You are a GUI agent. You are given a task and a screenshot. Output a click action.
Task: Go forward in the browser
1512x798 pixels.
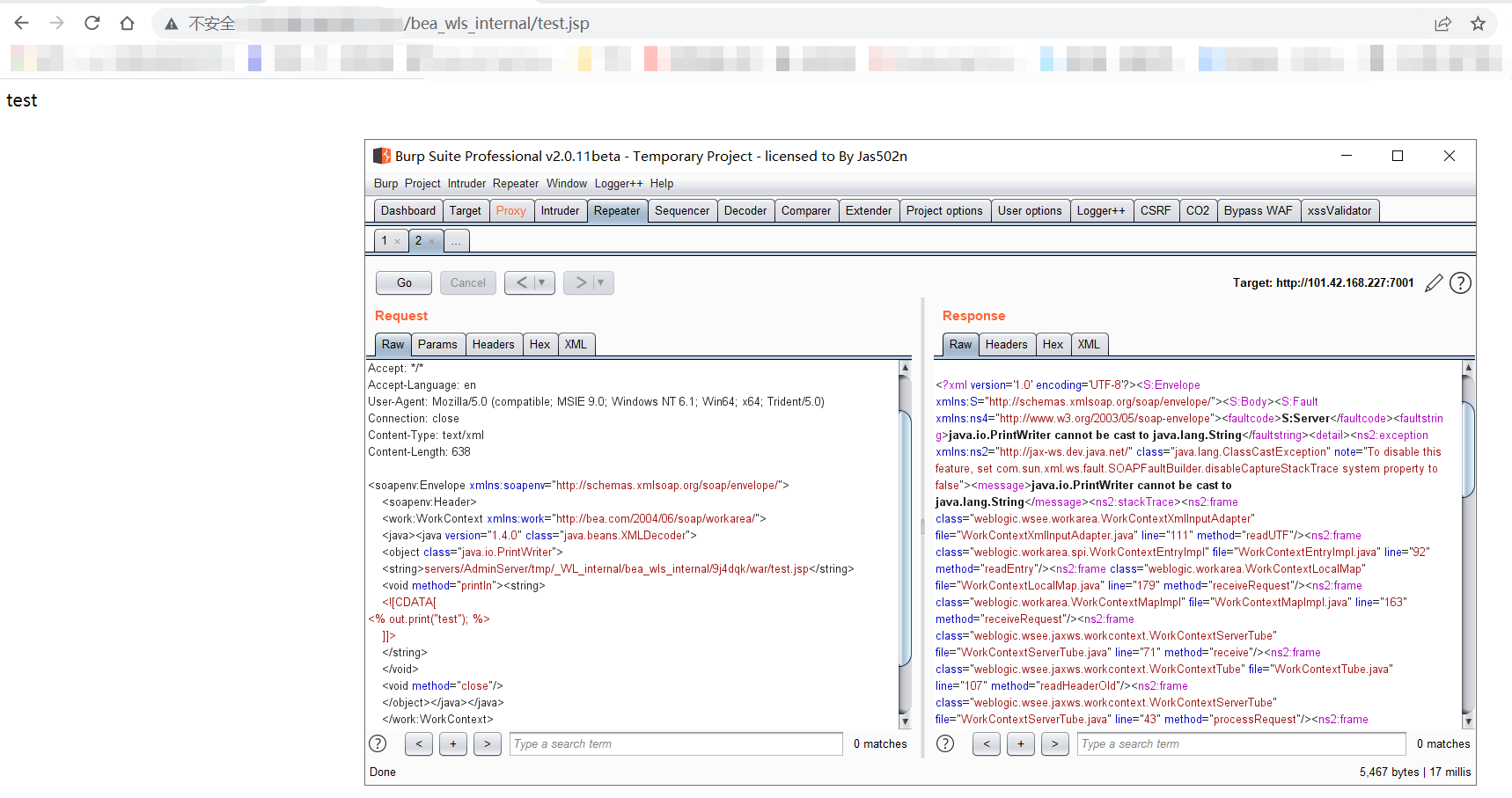point(57,23)
